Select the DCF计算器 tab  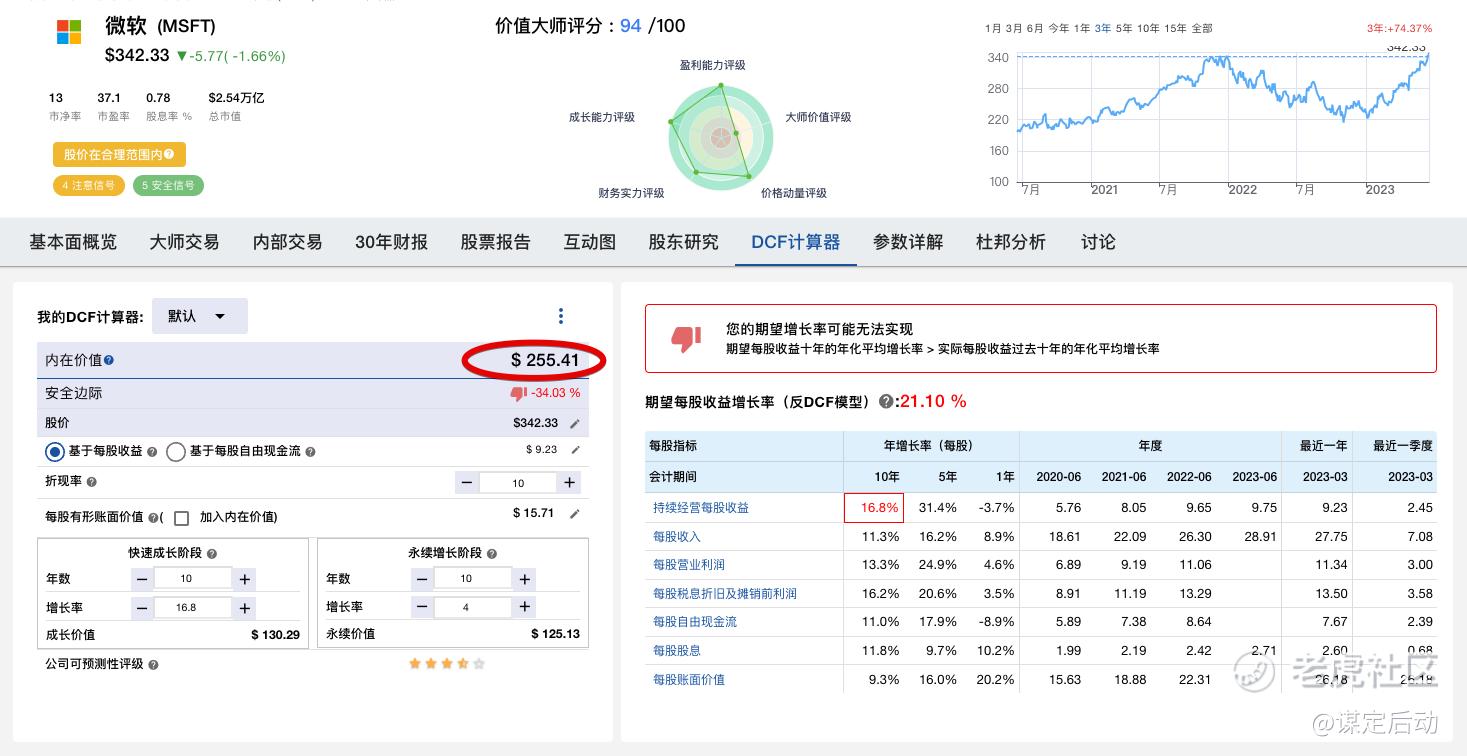796,242
